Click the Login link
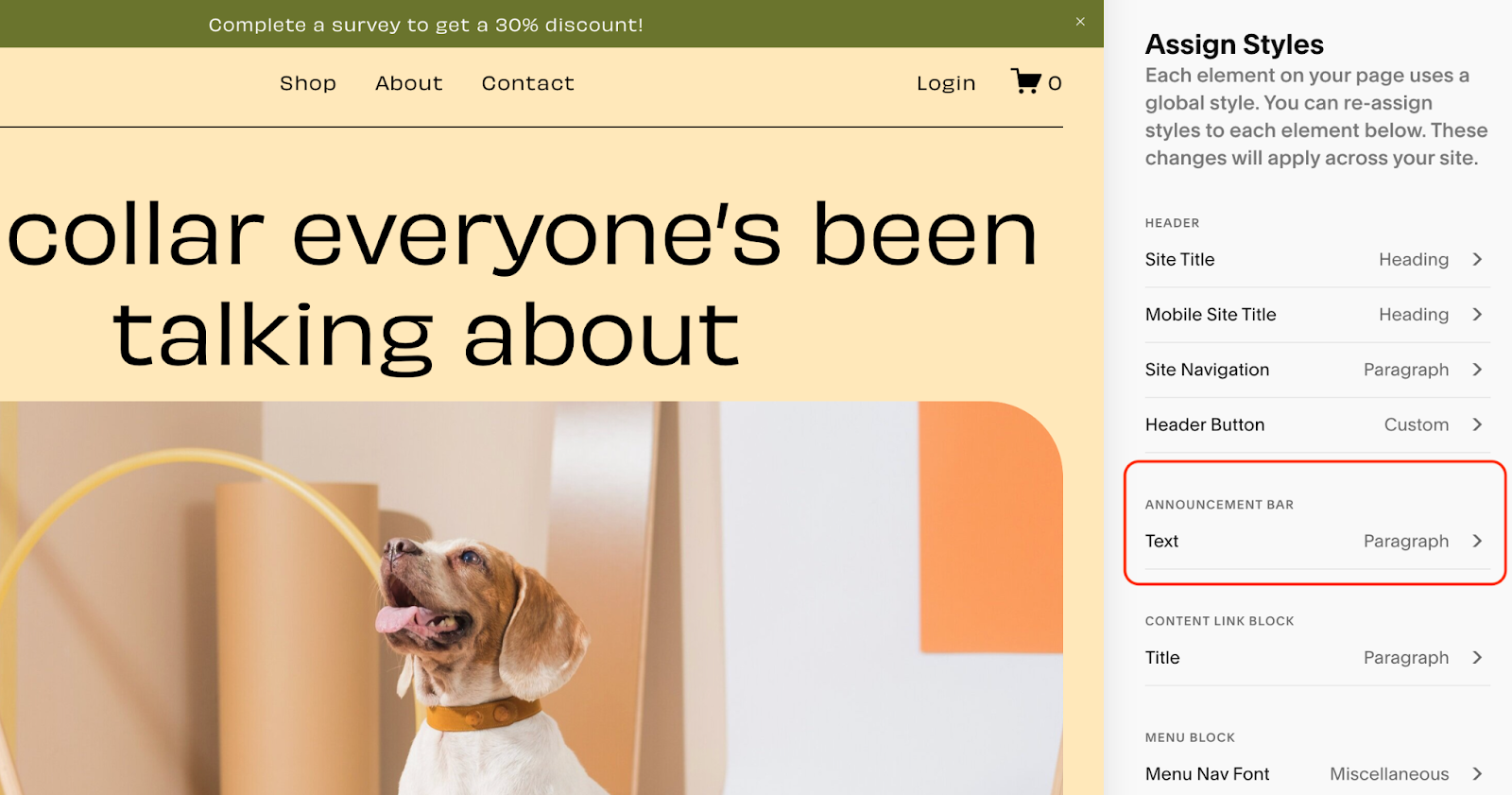This screenshot has height=795, width=1512. pyautogui.click(x=945, y=83)
